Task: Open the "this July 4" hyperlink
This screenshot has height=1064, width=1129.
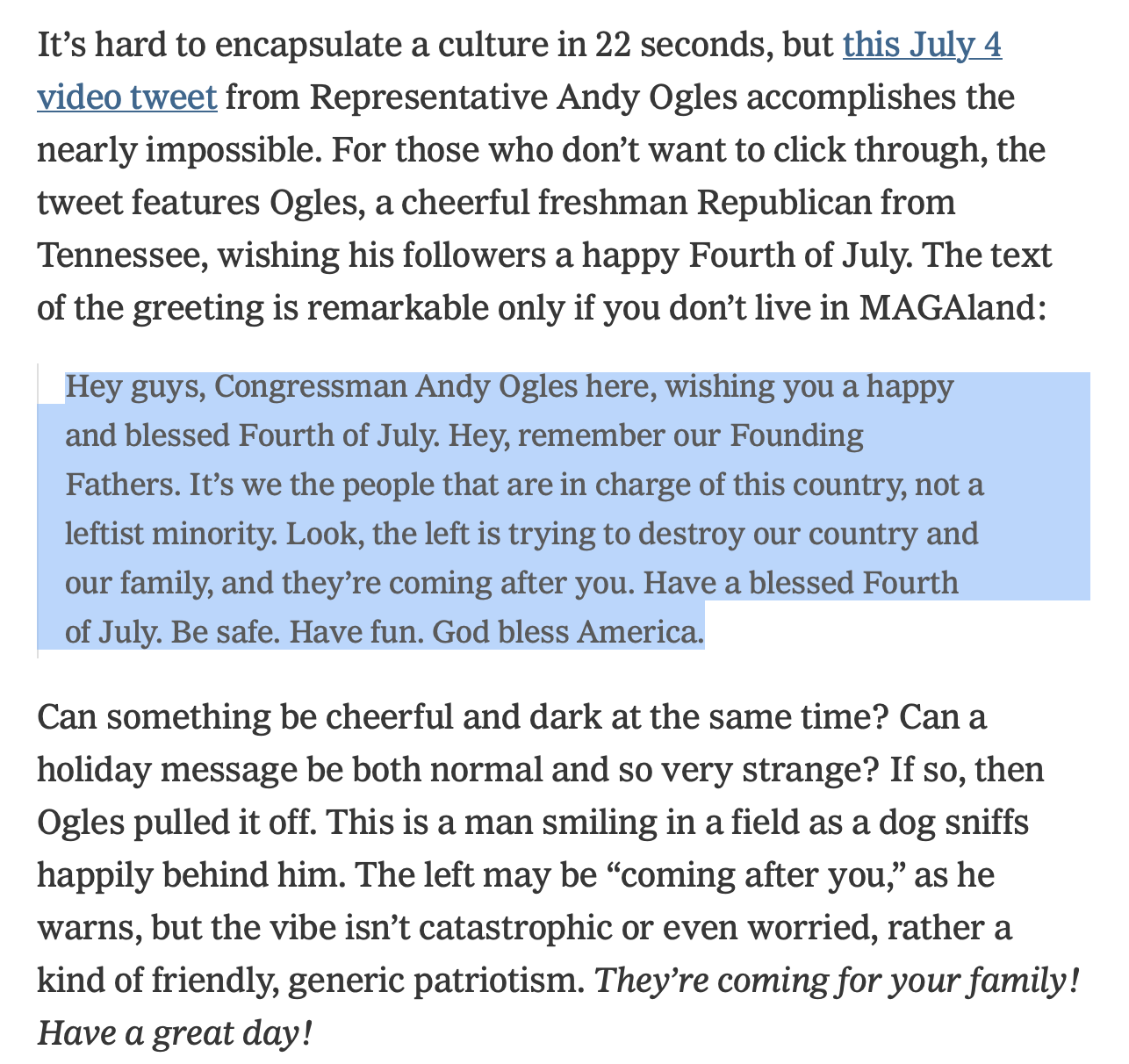Action: [x=922, y=46]
